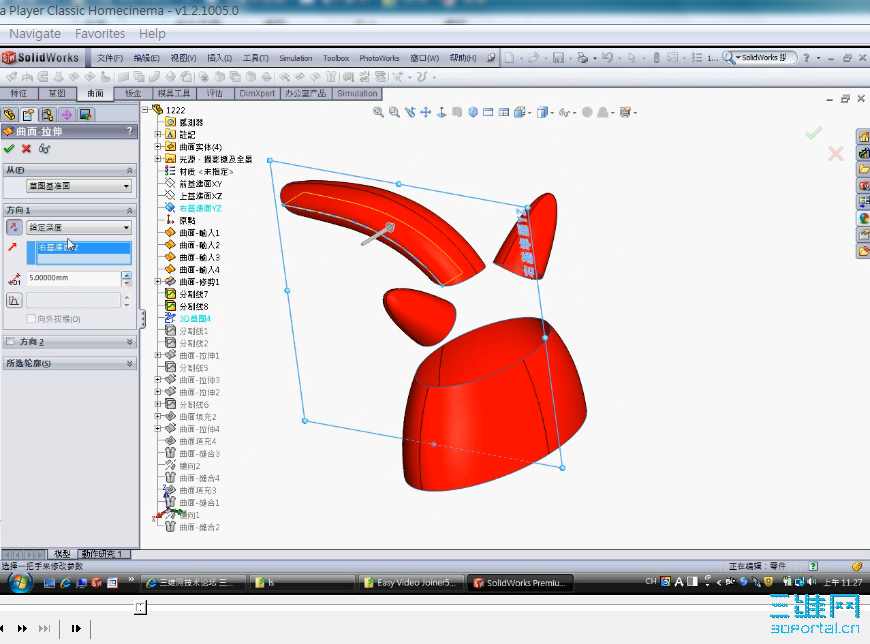Viewport: 870px width, 644px height.
Task: Click viewport red X cancel corner
Action: pos(836,154)
